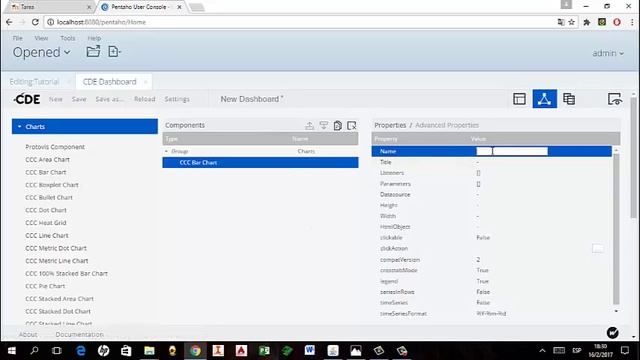The image size is (640, 360).
Task: Collapse the Charts Group row
Action: [167, 151]
